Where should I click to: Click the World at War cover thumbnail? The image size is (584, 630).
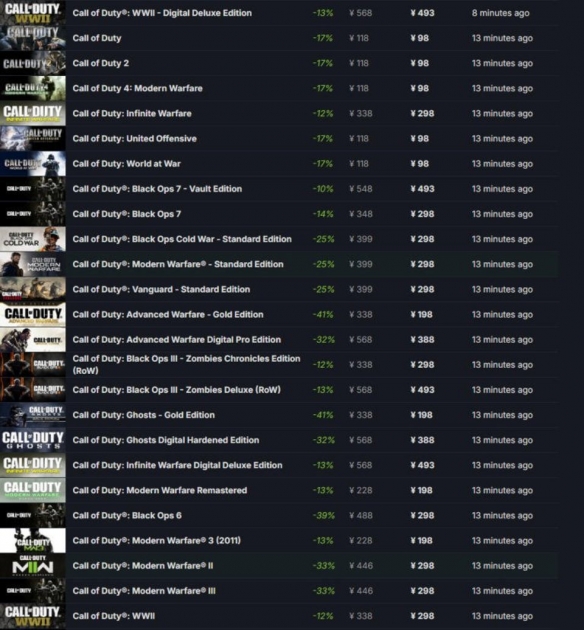(x=33, y=164)
